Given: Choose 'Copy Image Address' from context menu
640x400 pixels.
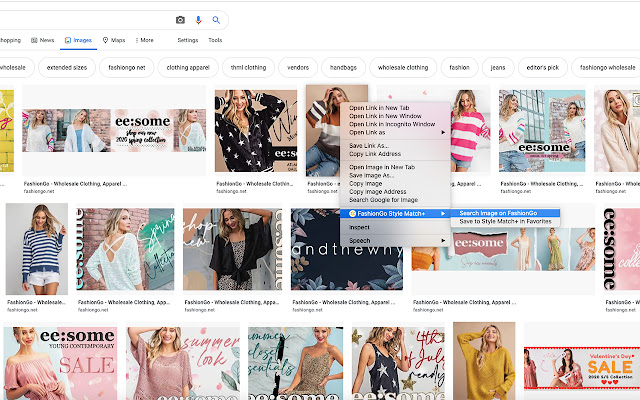Looking at the screenshot, I should tap(378, 192).
